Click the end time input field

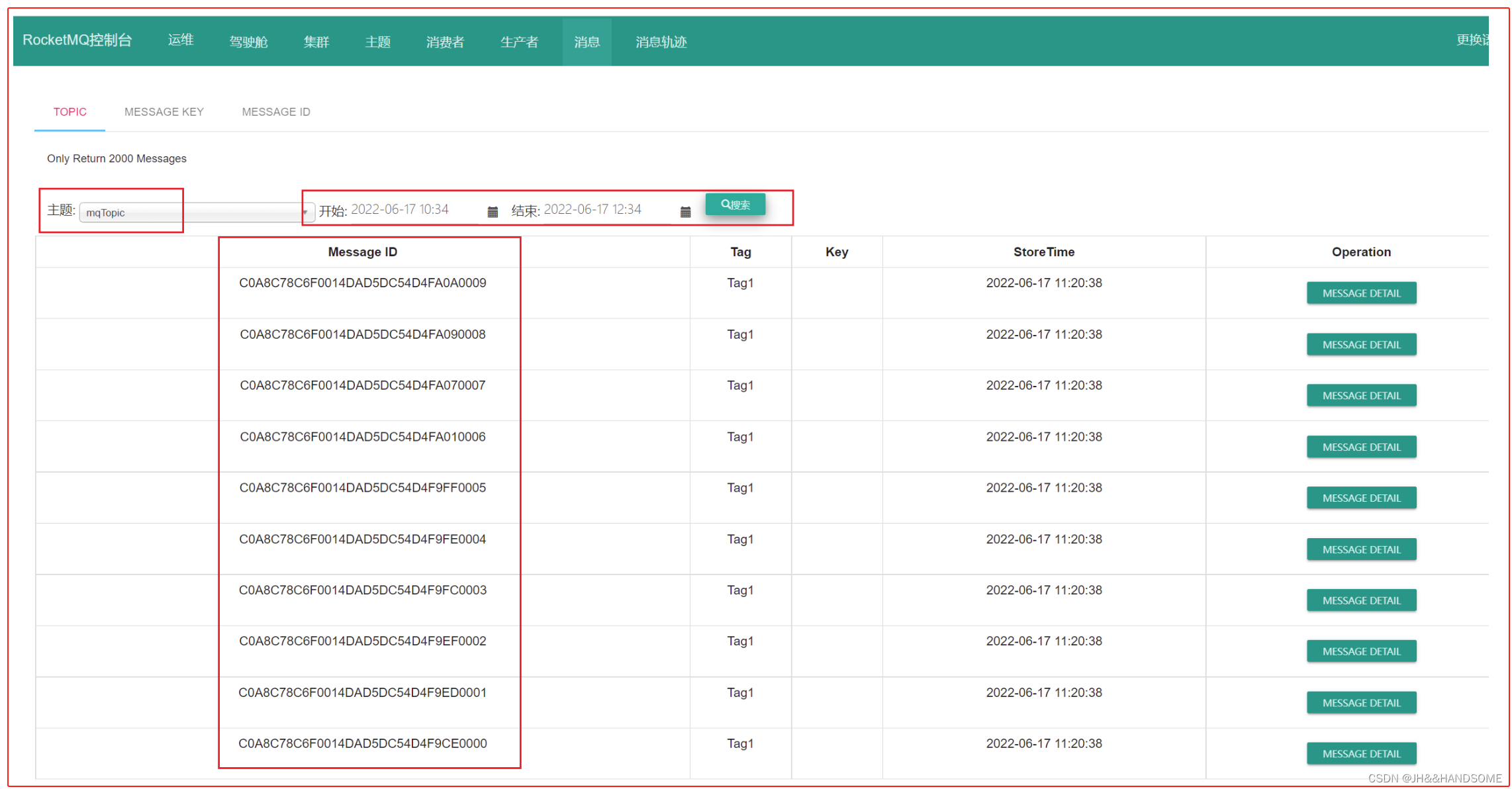click(x=606, y=210)
